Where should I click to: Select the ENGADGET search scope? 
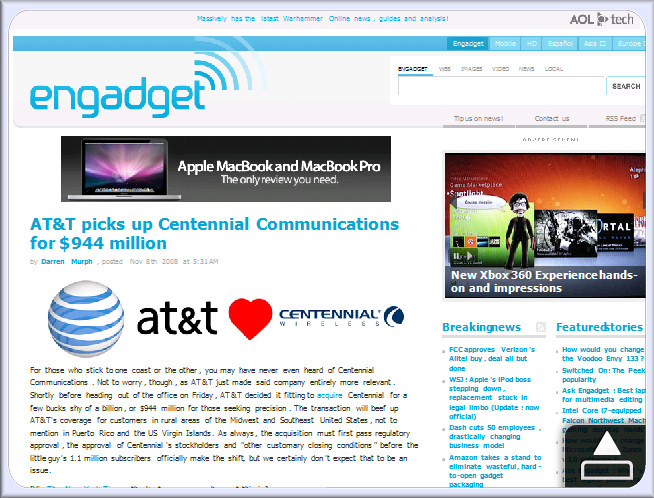413,69
